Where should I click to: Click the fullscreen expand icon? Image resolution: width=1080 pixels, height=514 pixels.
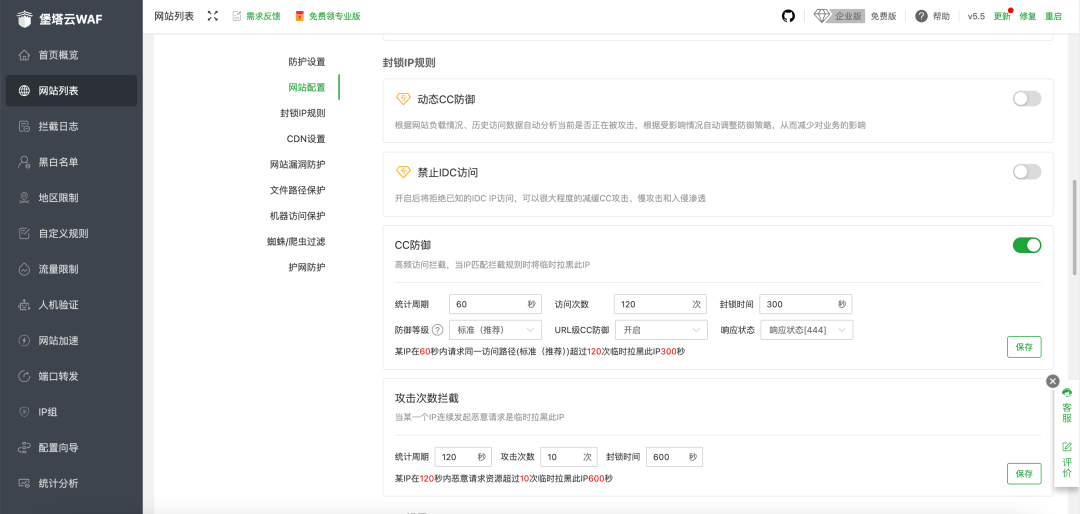coord(212,16)
